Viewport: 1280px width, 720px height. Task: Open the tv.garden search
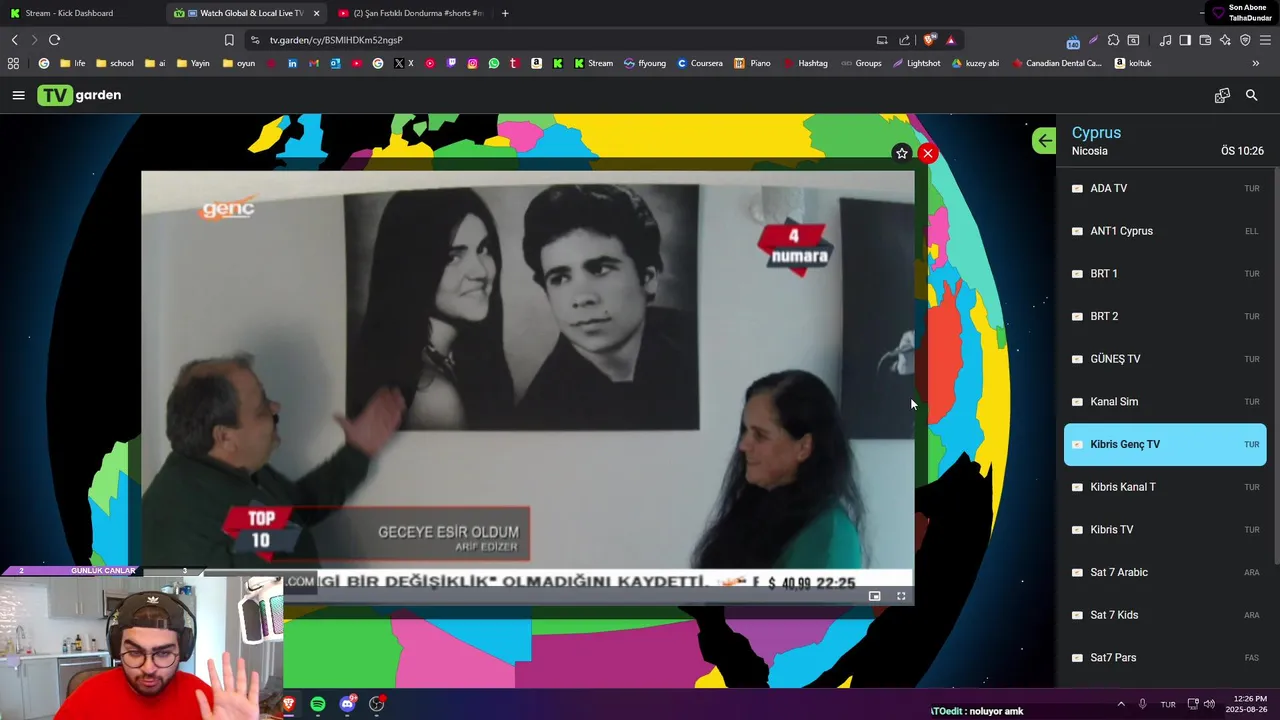click(1251, 95)
